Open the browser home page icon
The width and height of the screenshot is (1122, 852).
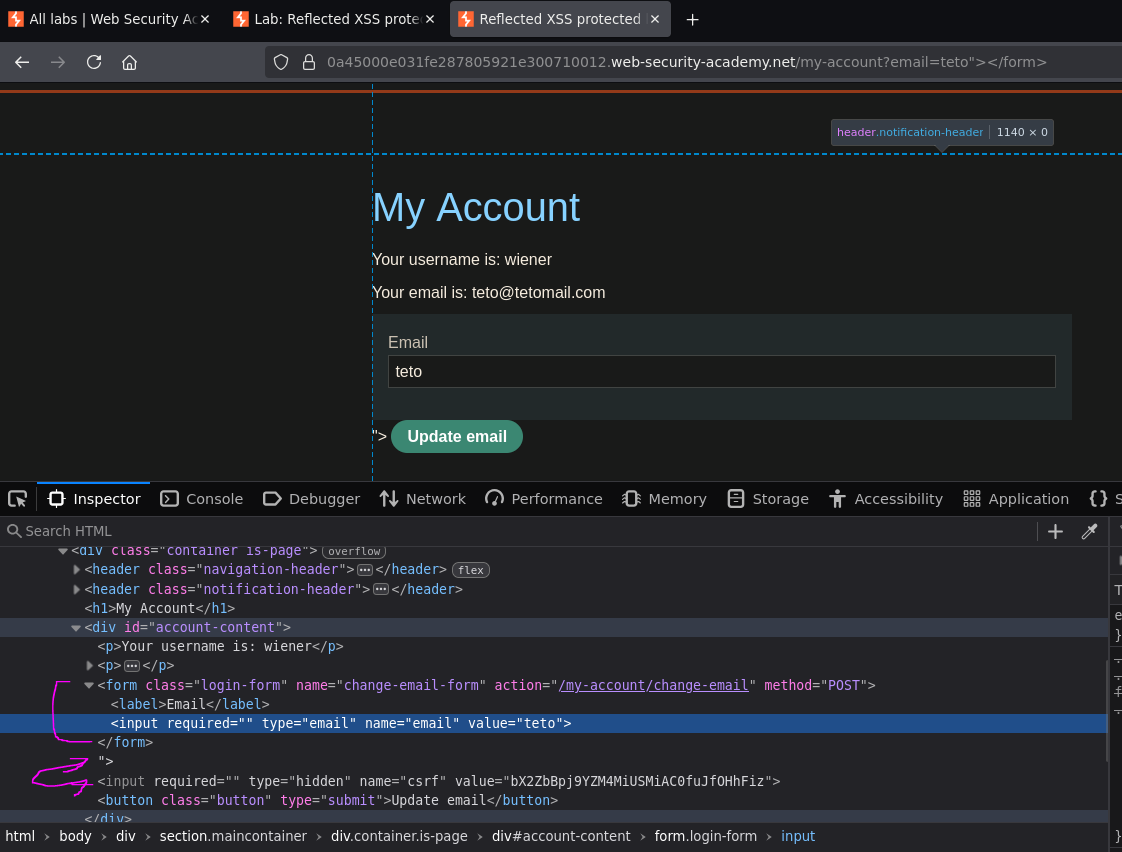(130, 62)
